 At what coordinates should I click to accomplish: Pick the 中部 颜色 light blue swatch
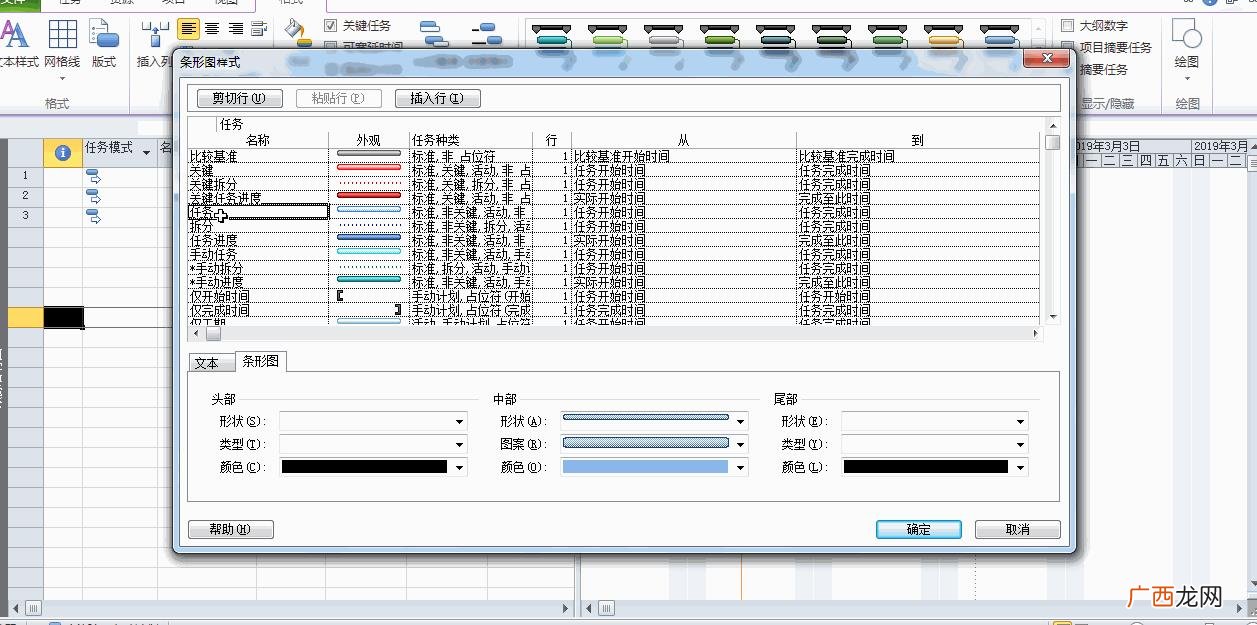click(x=645, y=467)
